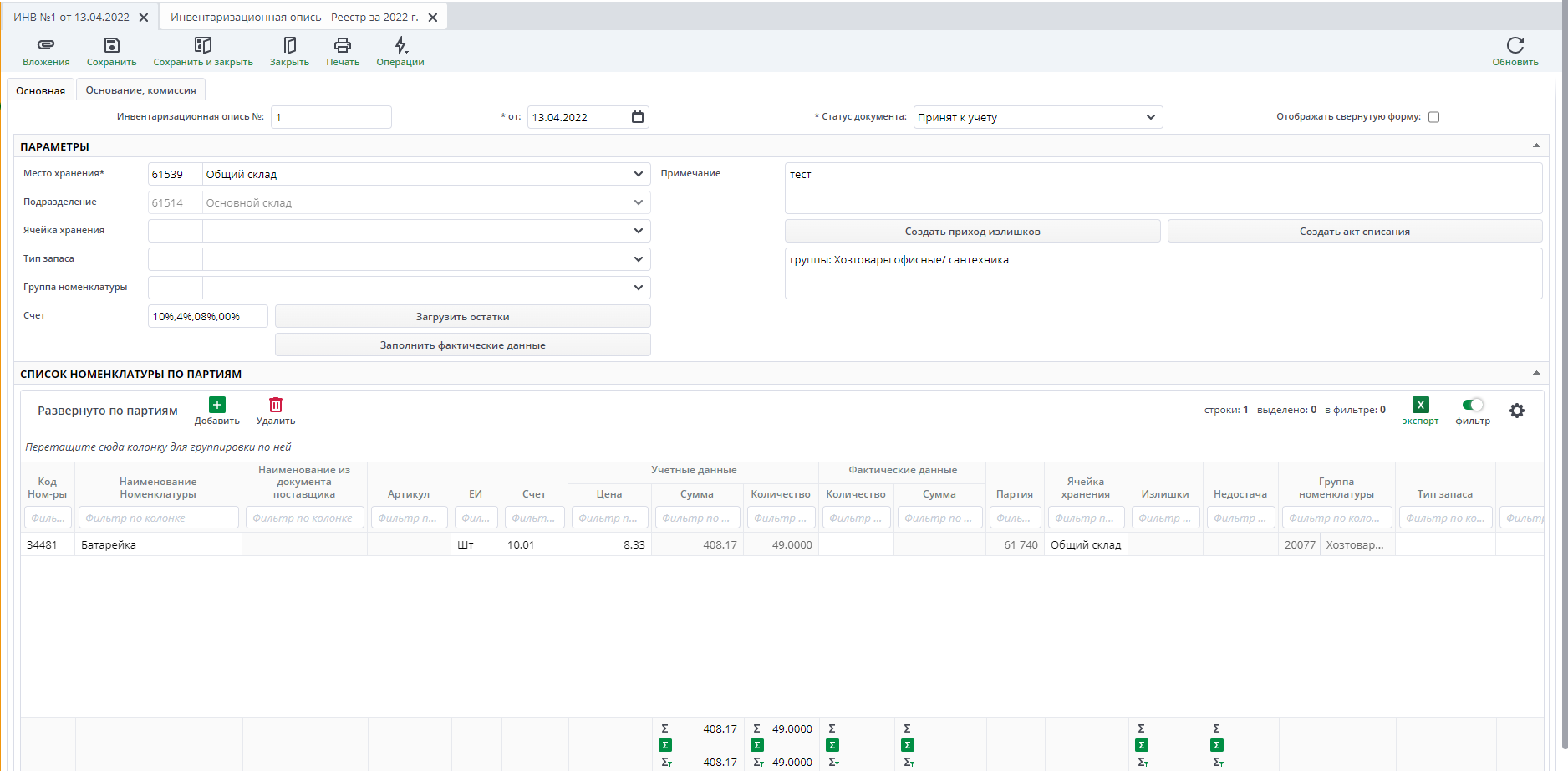The height and width of the screenshot is (771, 1568).
Task: Add a row with green Добавить icon
Action: click(217, 405)
